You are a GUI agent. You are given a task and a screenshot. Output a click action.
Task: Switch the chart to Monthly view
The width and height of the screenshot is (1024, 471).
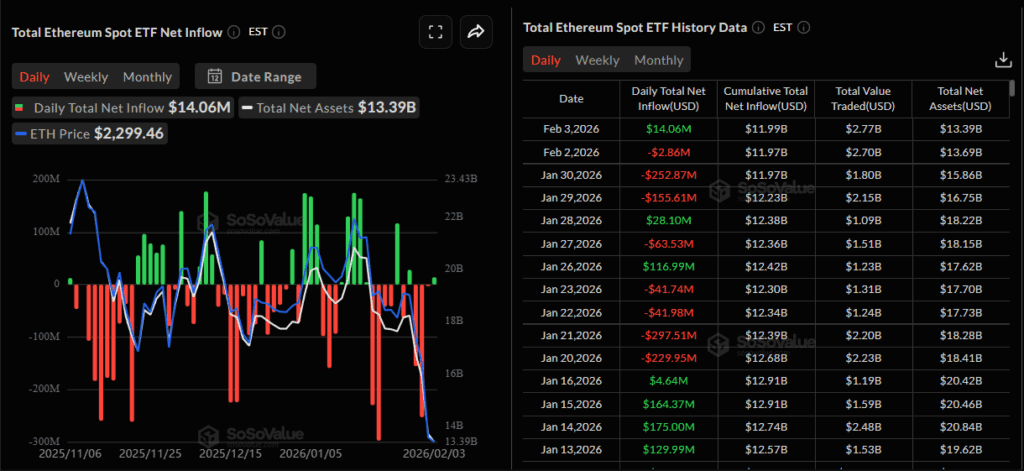[x=147, y=76]
